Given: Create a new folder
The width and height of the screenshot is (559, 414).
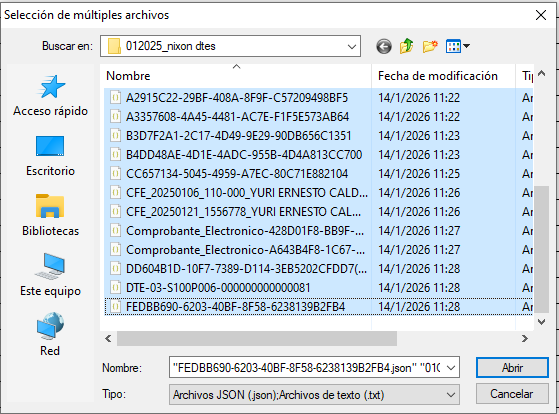Looking at the screenshot, I should (430, 46).
